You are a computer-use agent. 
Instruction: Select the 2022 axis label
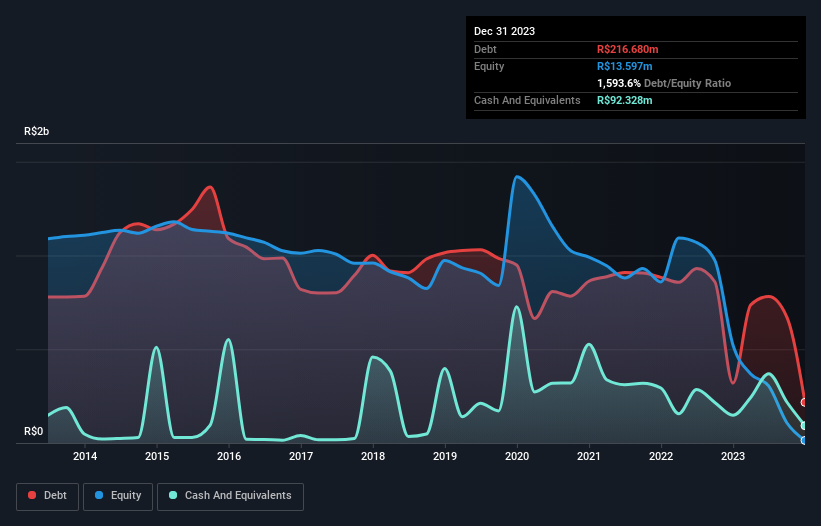coord(661,456)
